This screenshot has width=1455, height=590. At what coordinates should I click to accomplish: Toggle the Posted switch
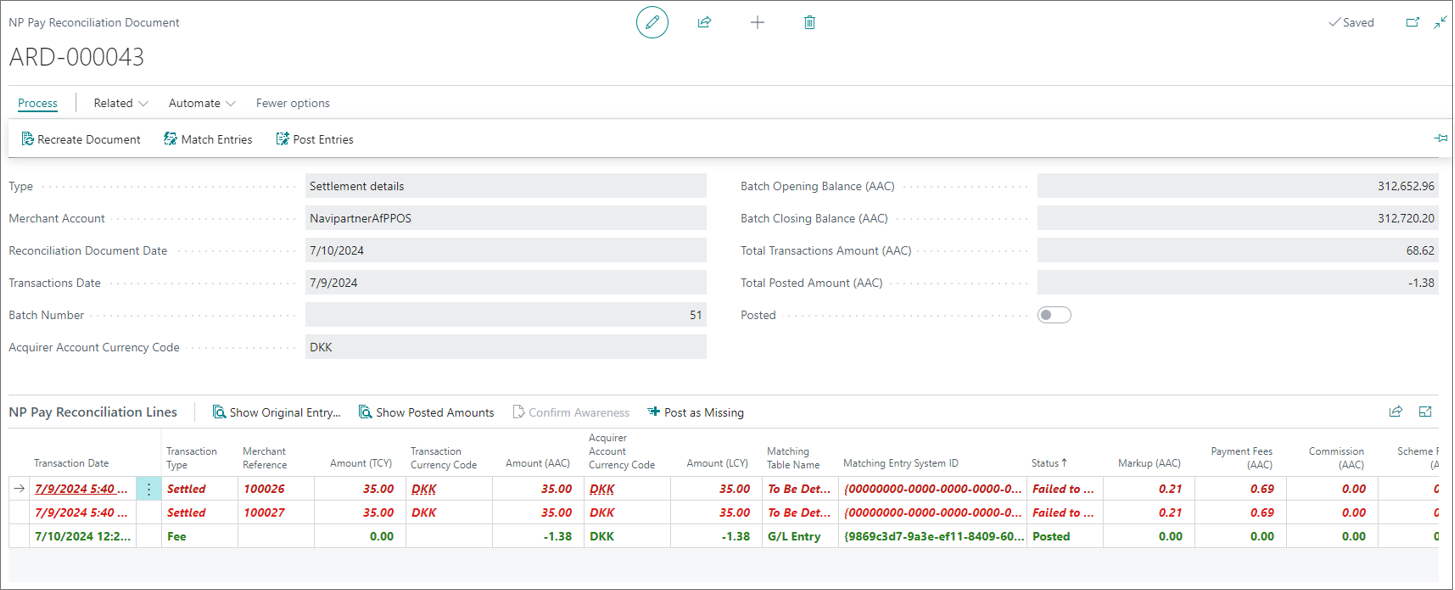[1054, 315]
